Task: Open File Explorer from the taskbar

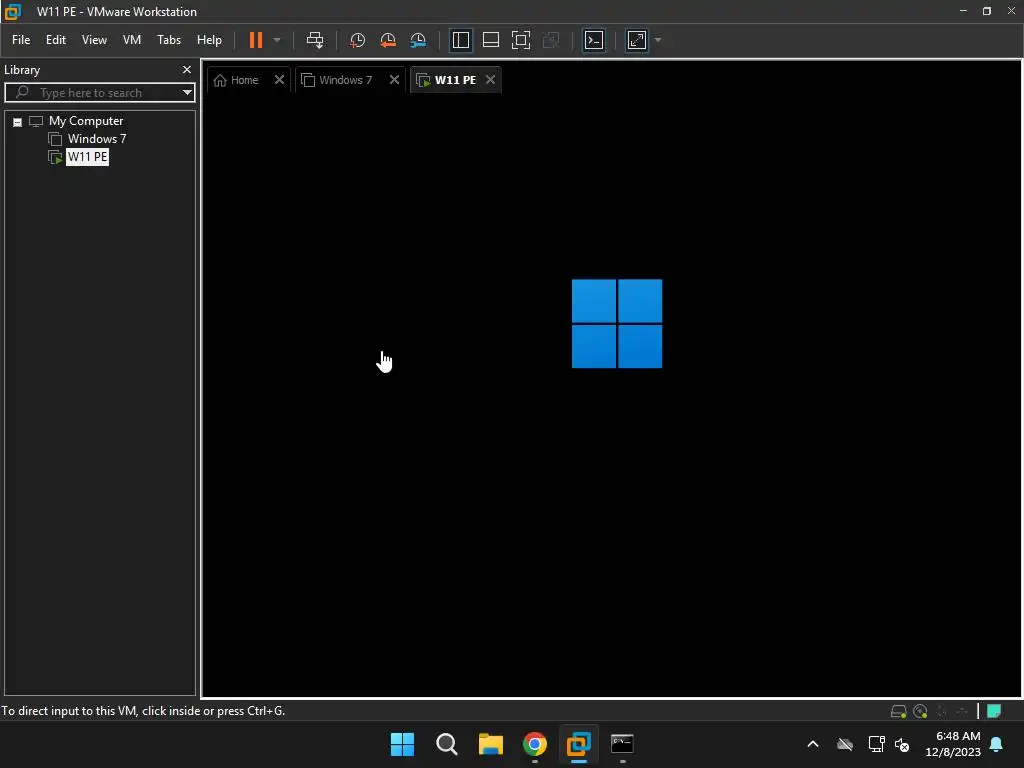Action: pyautogui.click(x=490, y=744)
